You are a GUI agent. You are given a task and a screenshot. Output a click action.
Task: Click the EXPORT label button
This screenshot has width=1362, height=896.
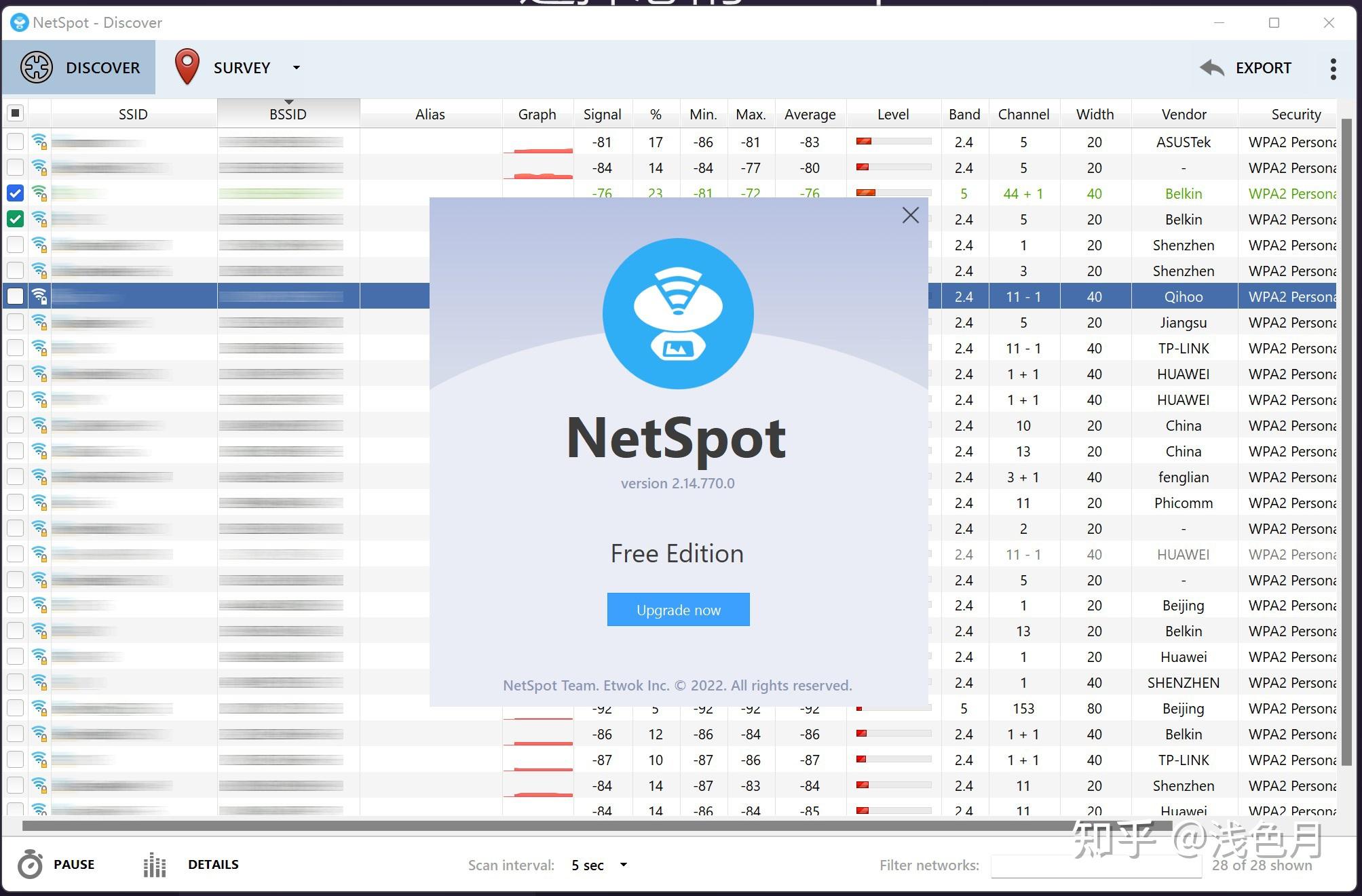pyautogui.click(x=1263, y=68)
